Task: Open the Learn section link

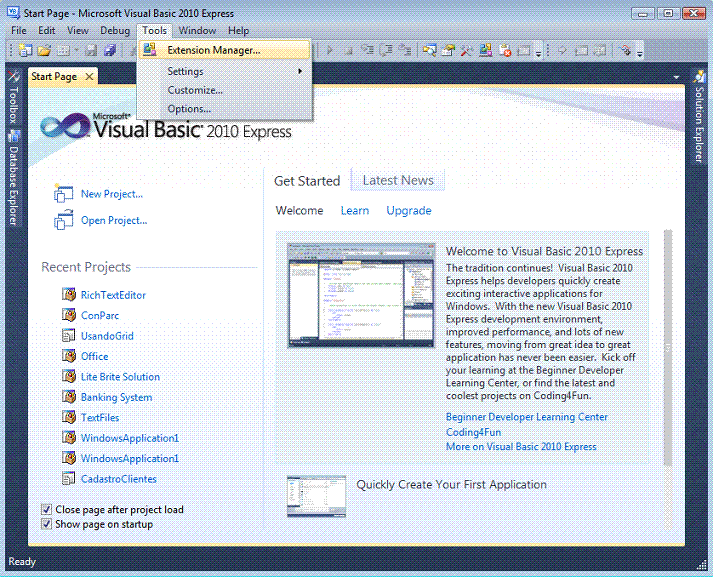Action: pyautogui.click(x=355, y=211)
